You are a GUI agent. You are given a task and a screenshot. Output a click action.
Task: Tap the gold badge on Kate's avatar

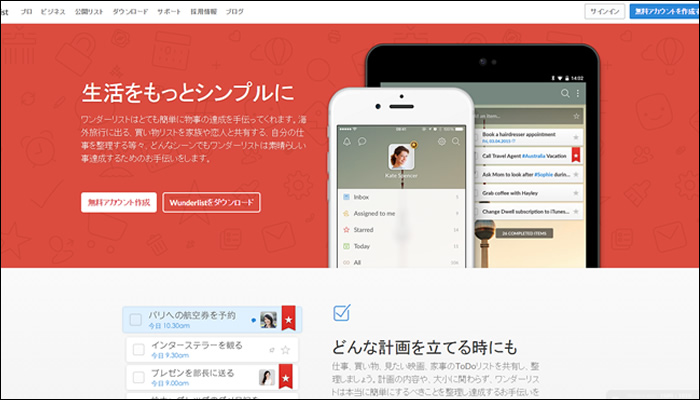[x=414, y=145]
